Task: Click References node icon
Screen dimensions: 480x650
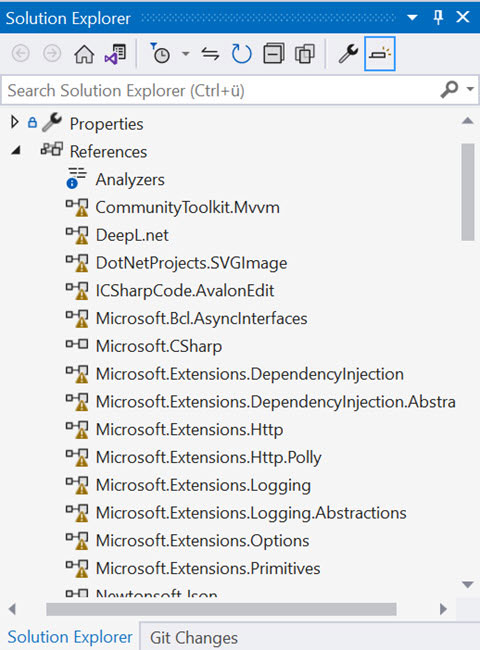Action: pos(52,149)
